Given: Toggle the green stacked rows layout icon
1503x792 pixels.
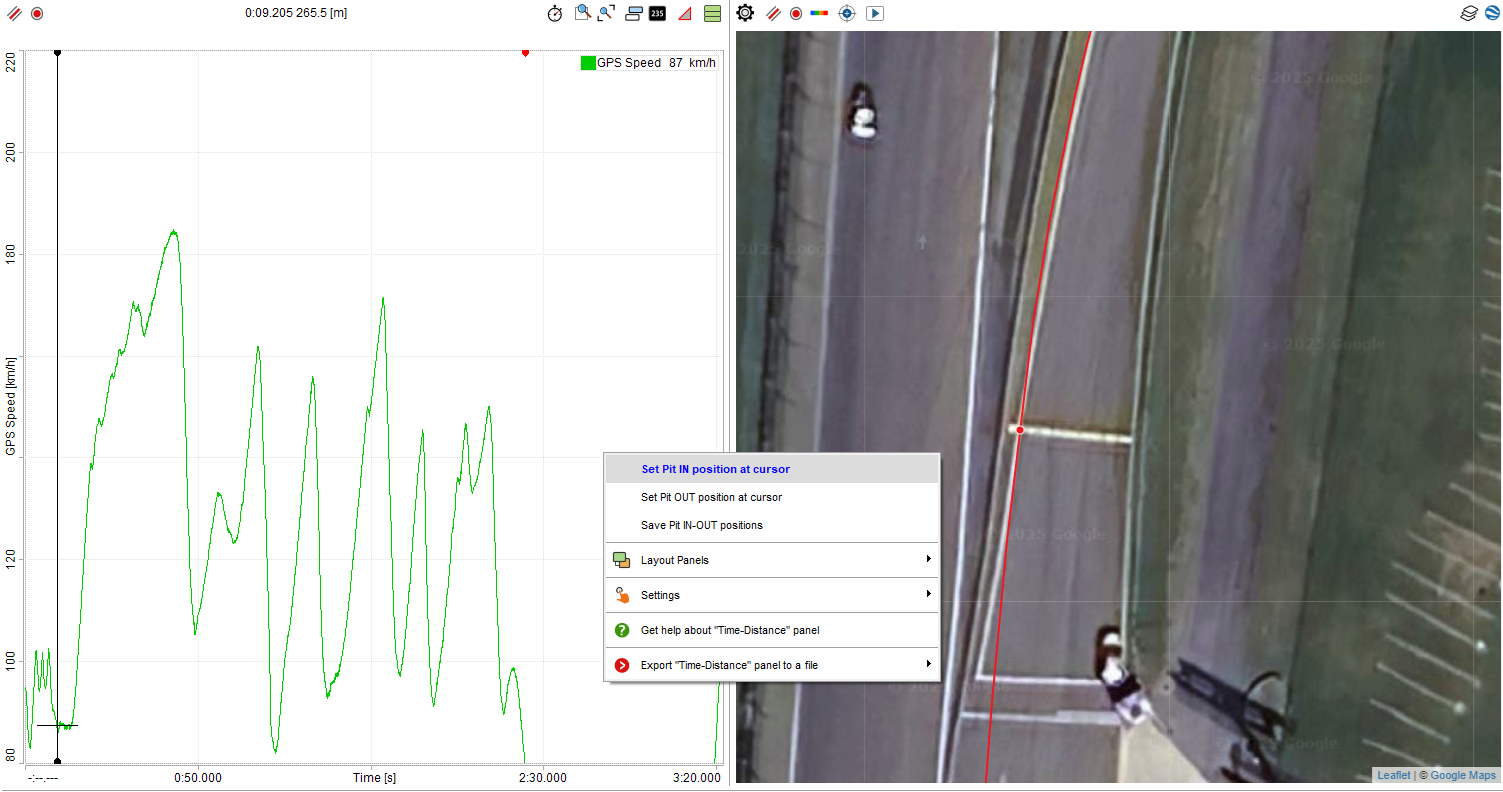Looking at the screenshot, I should (x=712, y=14).
